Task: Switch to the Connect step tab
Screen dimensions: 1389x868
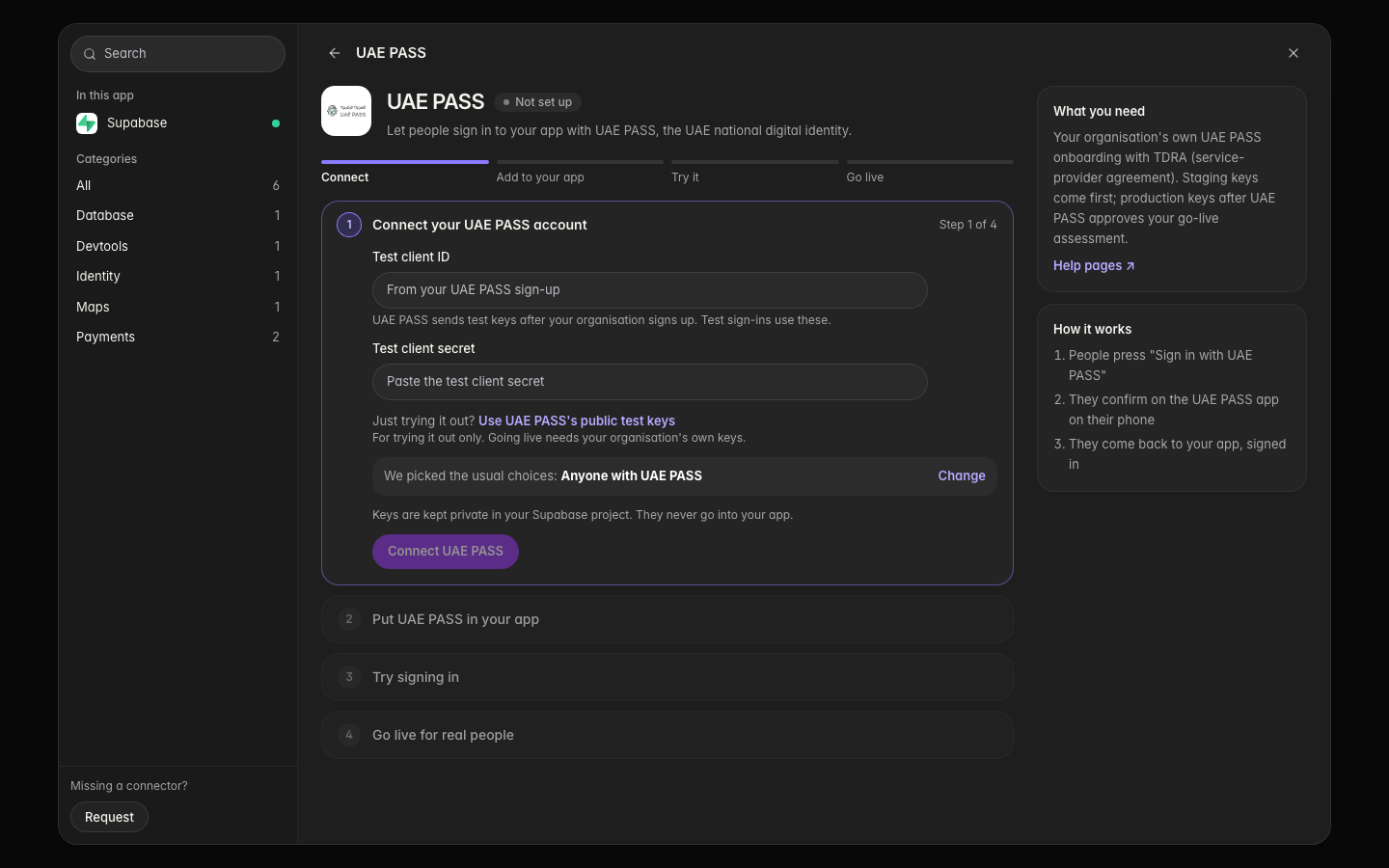Action: [x=405, y=173]
